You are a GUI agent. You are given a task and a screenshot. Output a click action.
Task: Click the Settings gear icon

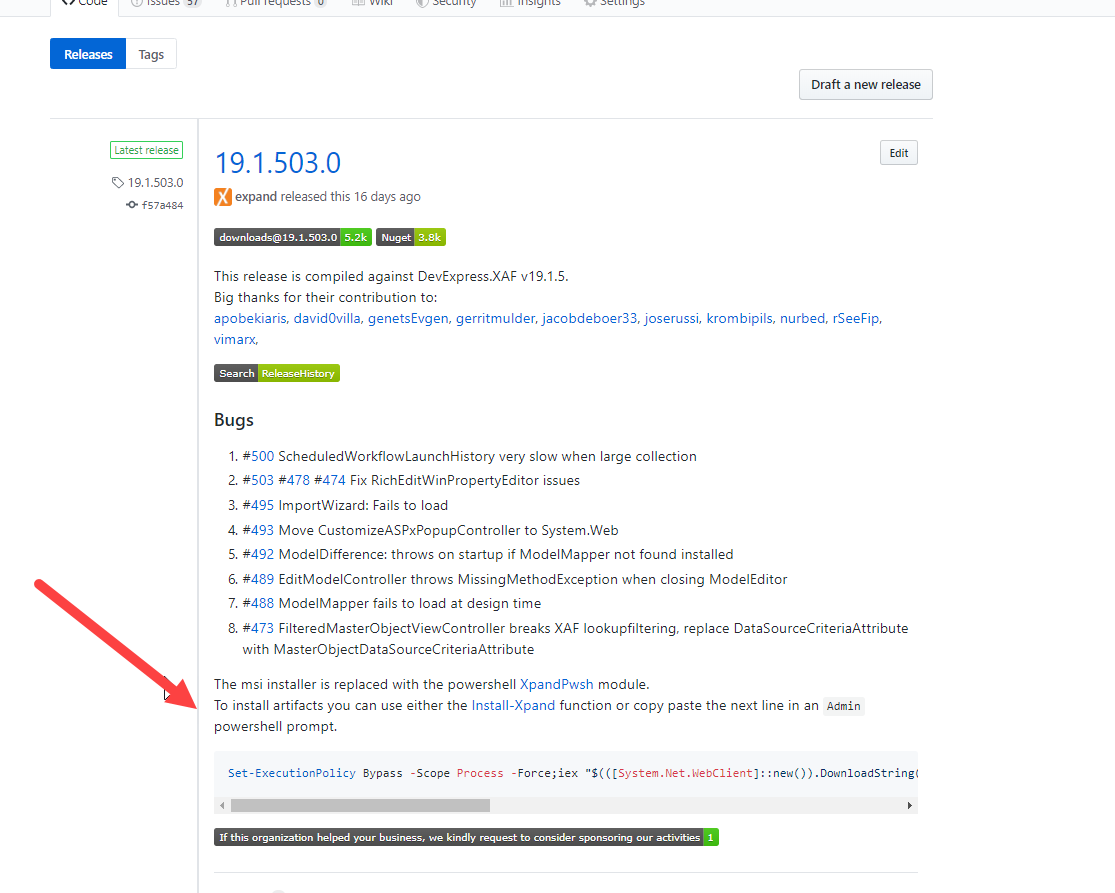(588, 4)
